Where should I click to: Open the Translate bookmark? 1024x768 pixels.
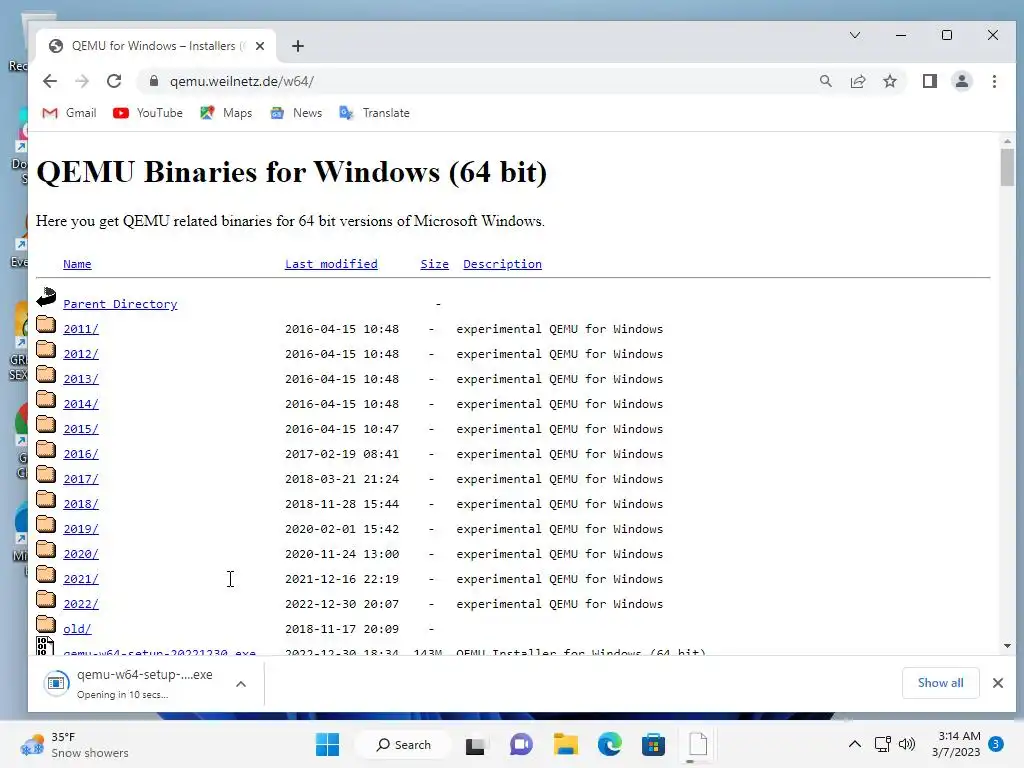[x=374, y=113]
